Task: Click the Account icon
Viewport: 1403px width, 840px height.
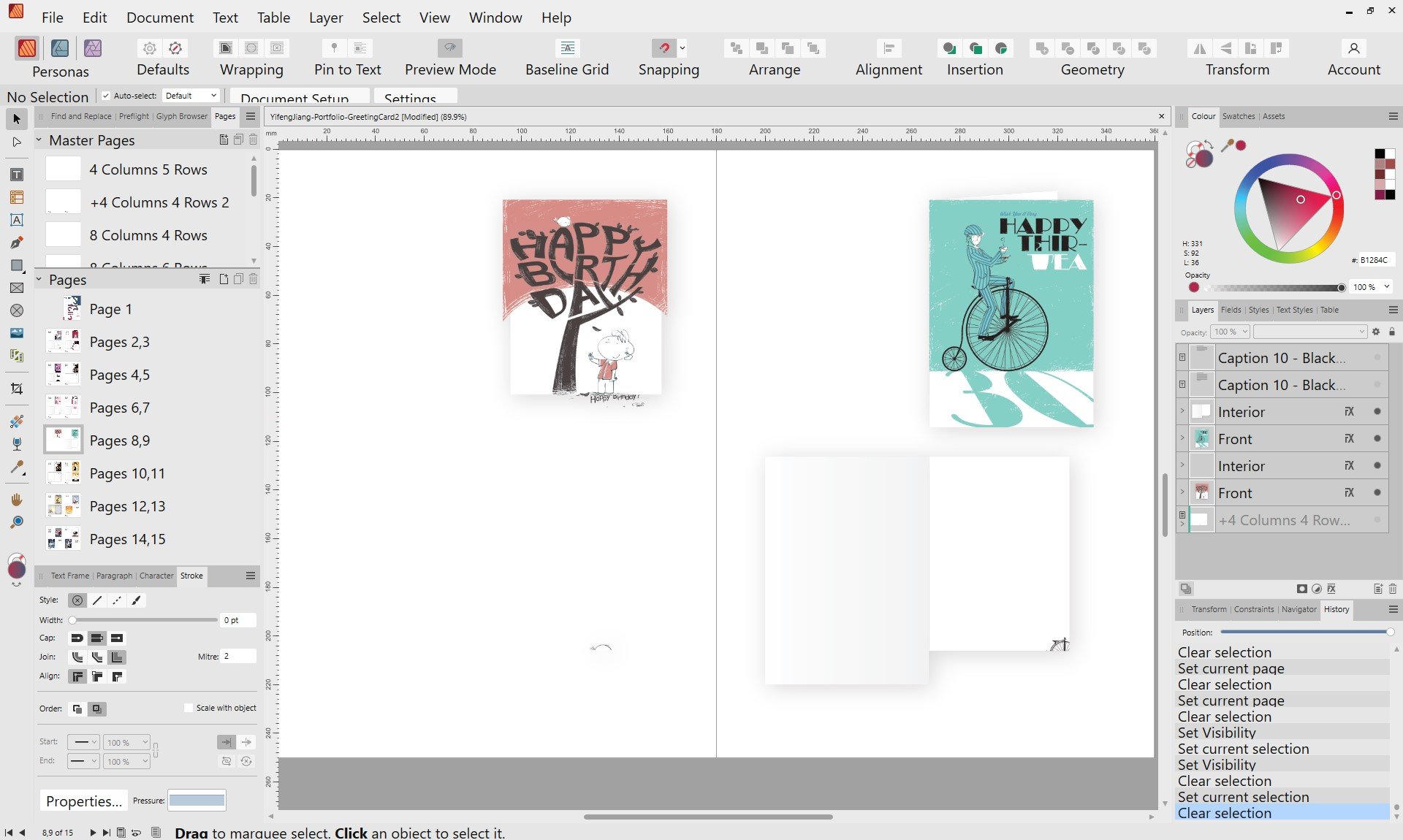Action: point(1353,48)
